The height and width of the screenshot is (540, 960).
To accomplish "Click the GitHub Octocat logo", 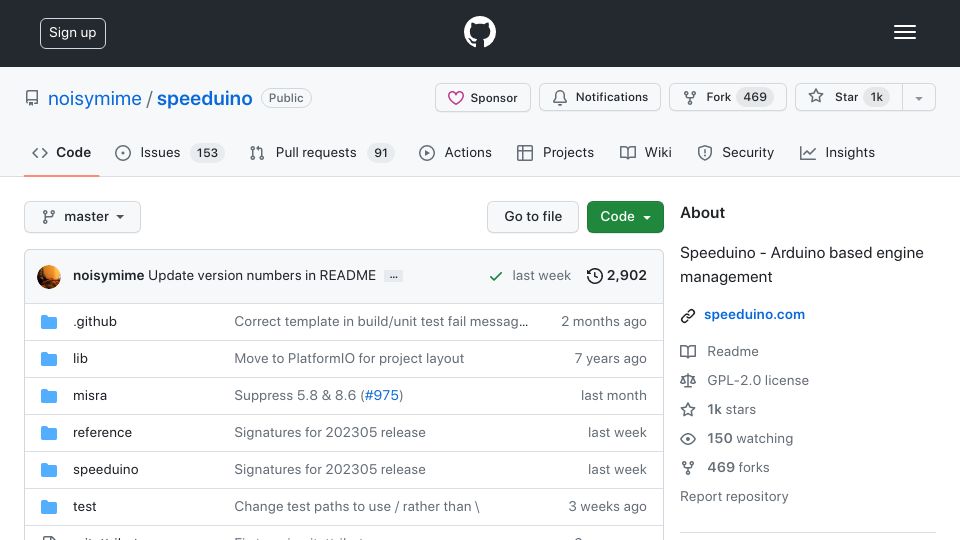I will click(479, 32).
